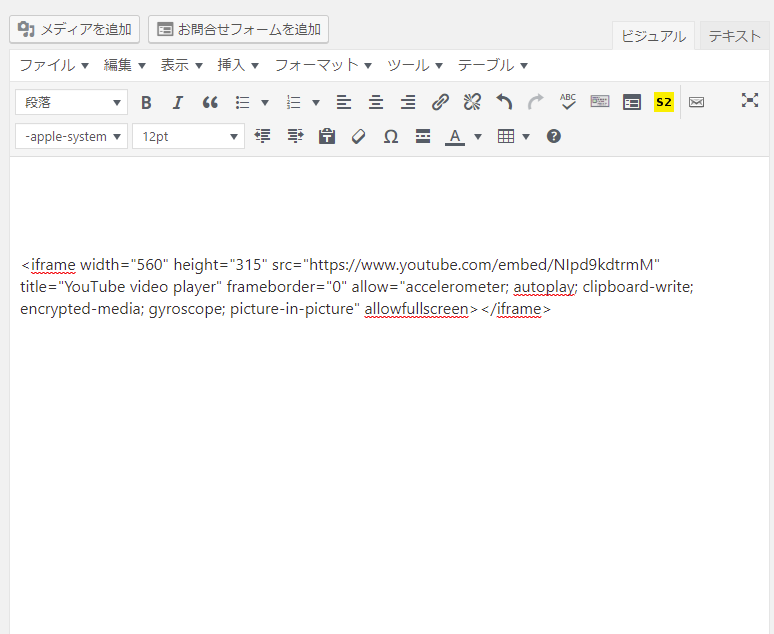Image resolution: width=774 pixels, height=634 pixels.
Task: Clear formatting with the eraser icon
Action: point(359,136)
